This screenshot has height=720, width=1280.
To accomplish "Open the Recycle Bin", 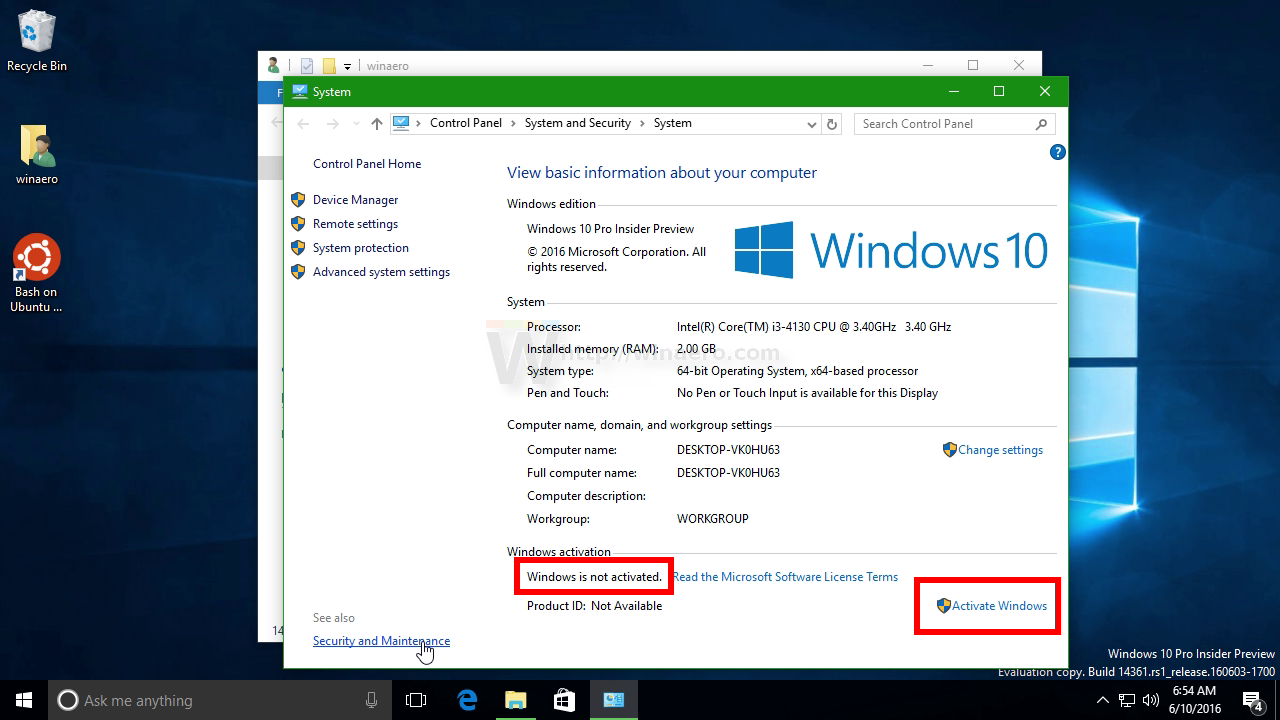I will 36,30.
